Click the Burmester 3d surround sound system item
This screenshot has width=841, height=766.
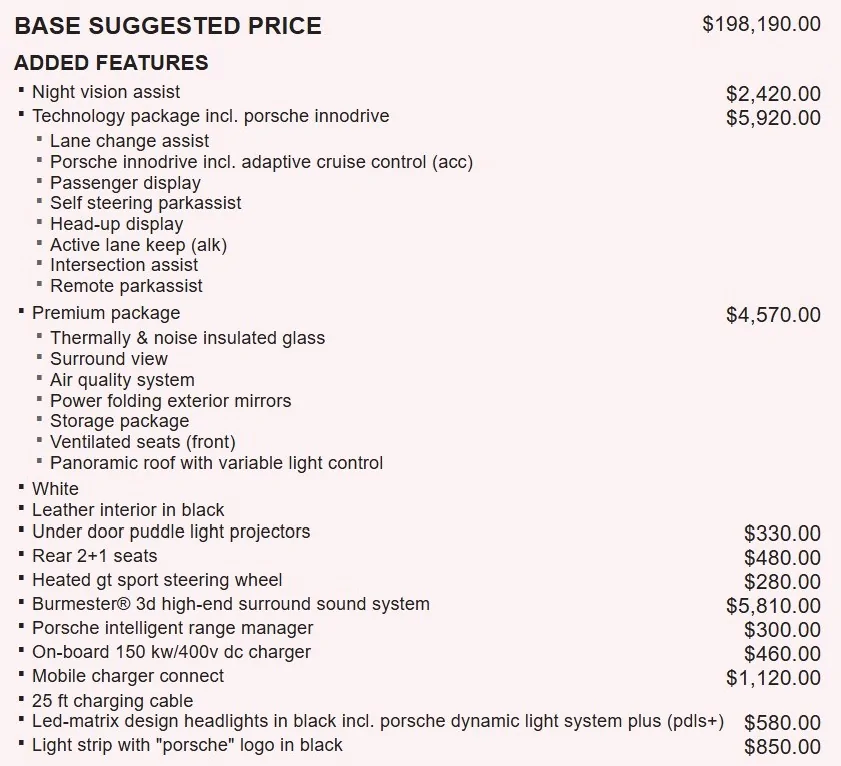(x=231, y=604)
